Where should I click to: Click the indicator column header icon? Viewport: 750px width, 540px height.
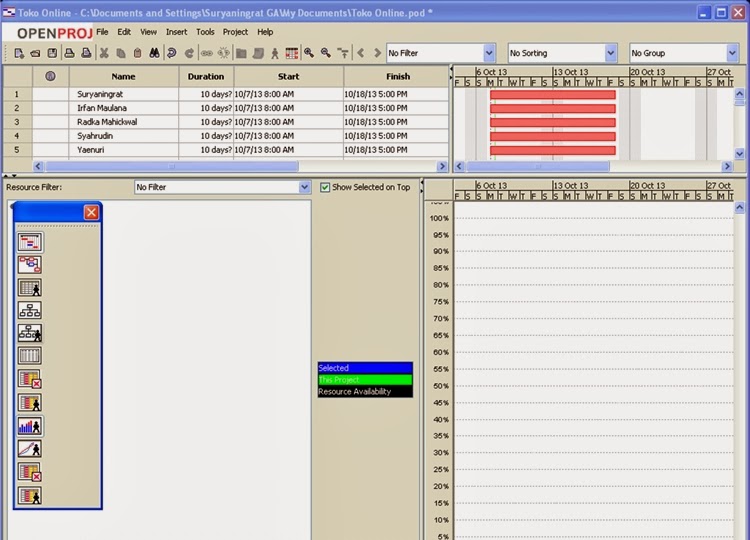50,76
